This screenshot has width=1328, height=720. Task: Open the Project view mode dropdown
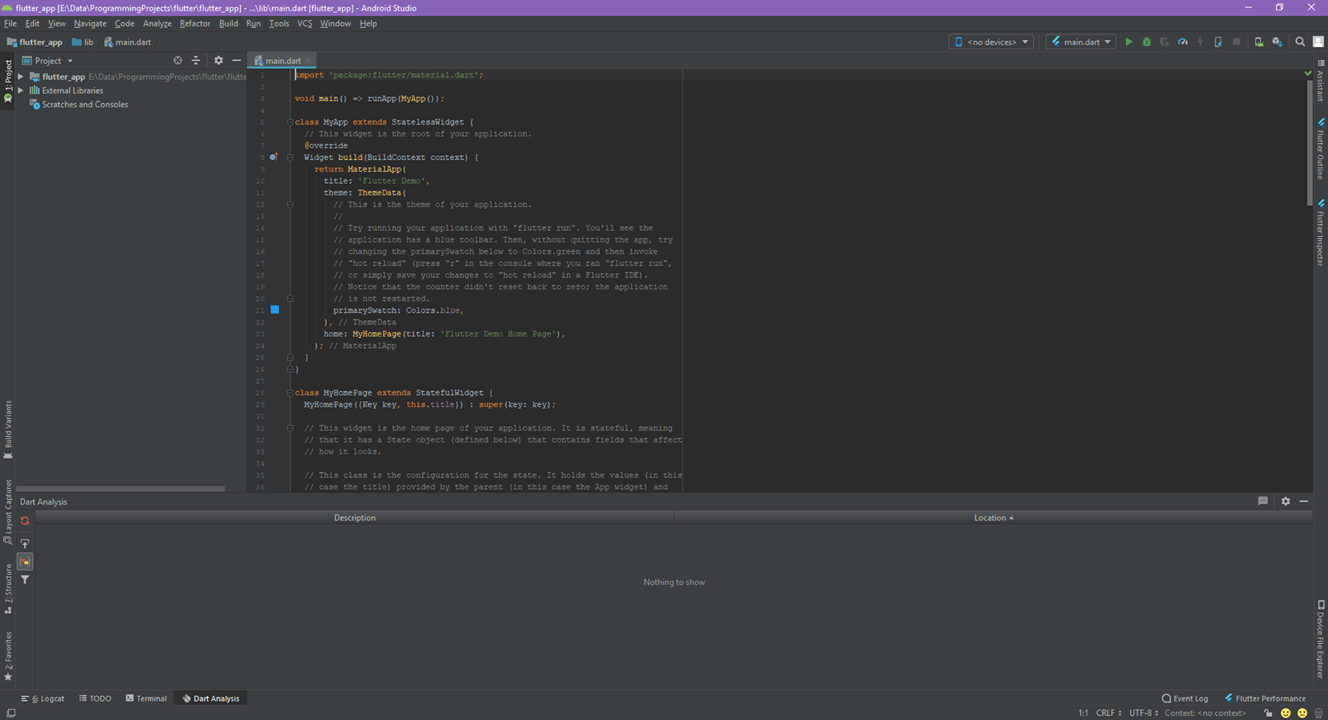(x=48, y=60)
